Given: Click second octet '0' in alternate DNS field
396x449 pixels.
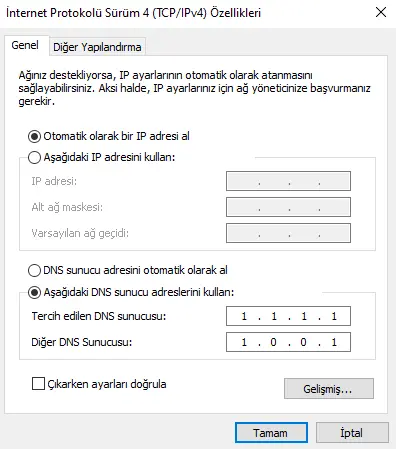Looking at the screenshot, I should click(273, 342).
